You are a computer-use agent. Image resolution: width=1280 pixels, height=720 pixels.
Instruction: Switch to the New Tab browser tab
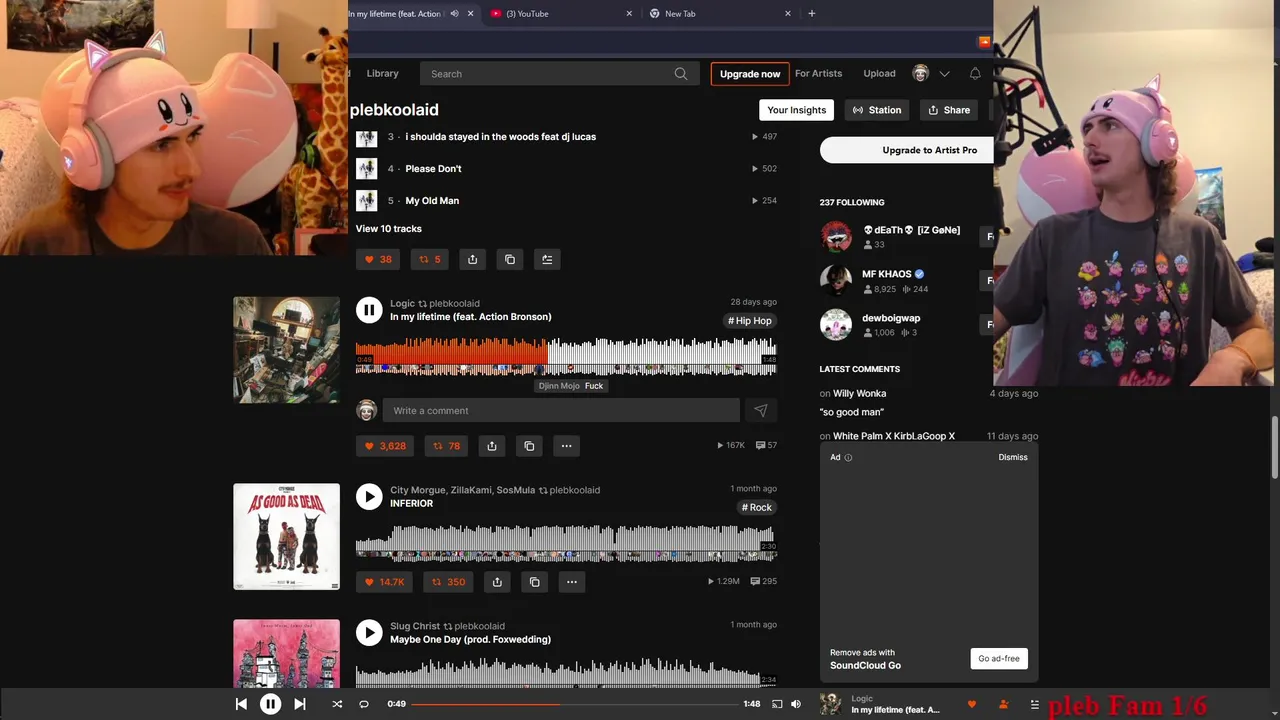pyautogui.click(x=720, y=14)
